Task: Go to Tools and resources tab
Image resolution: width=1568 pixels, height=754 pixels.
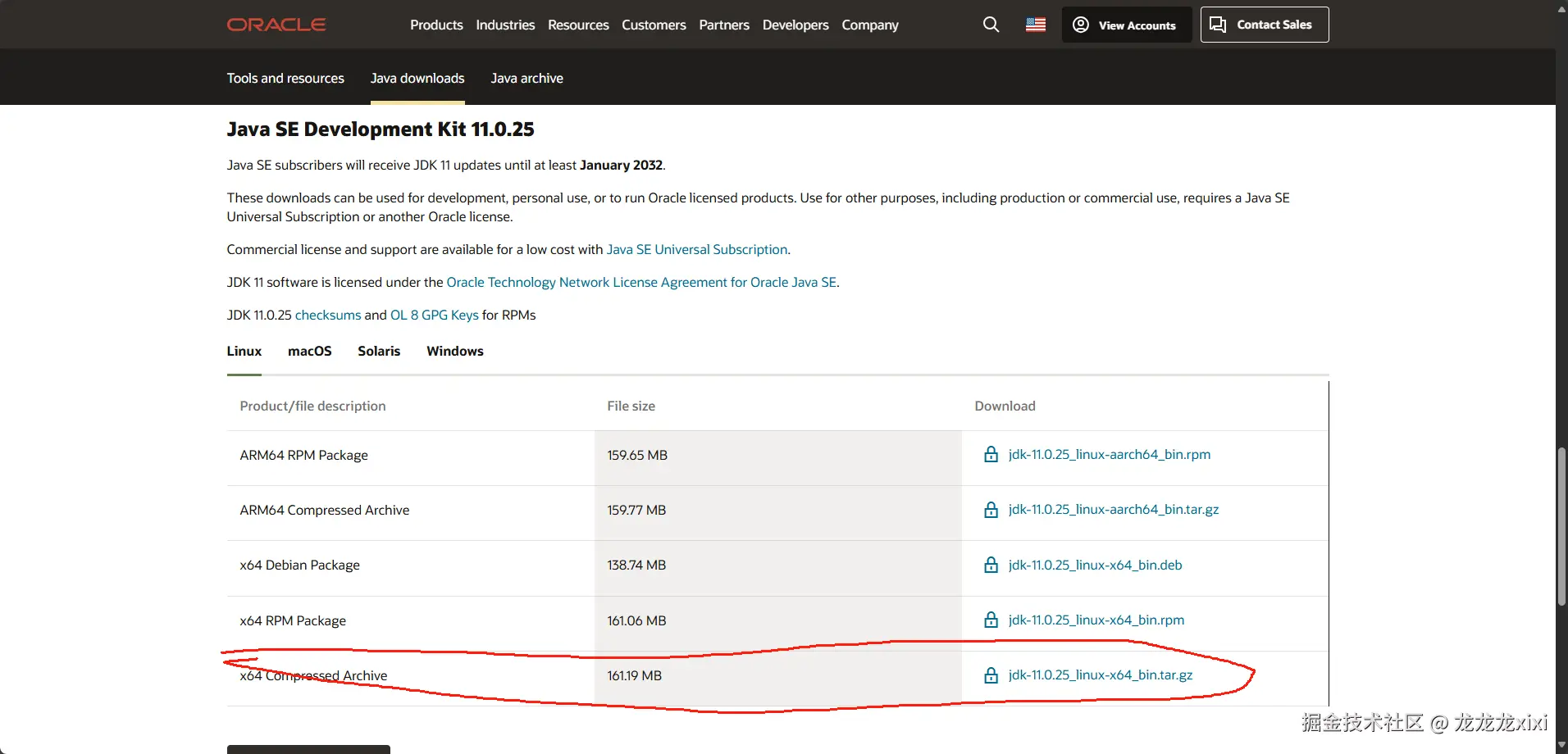Action: pos(285,78)
